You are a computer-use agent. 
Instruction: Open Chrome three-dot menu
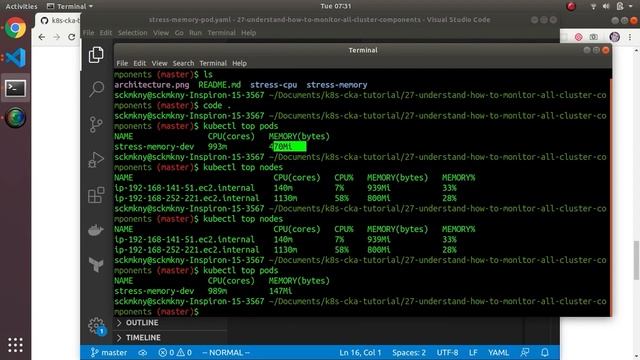tap(630, 37)
